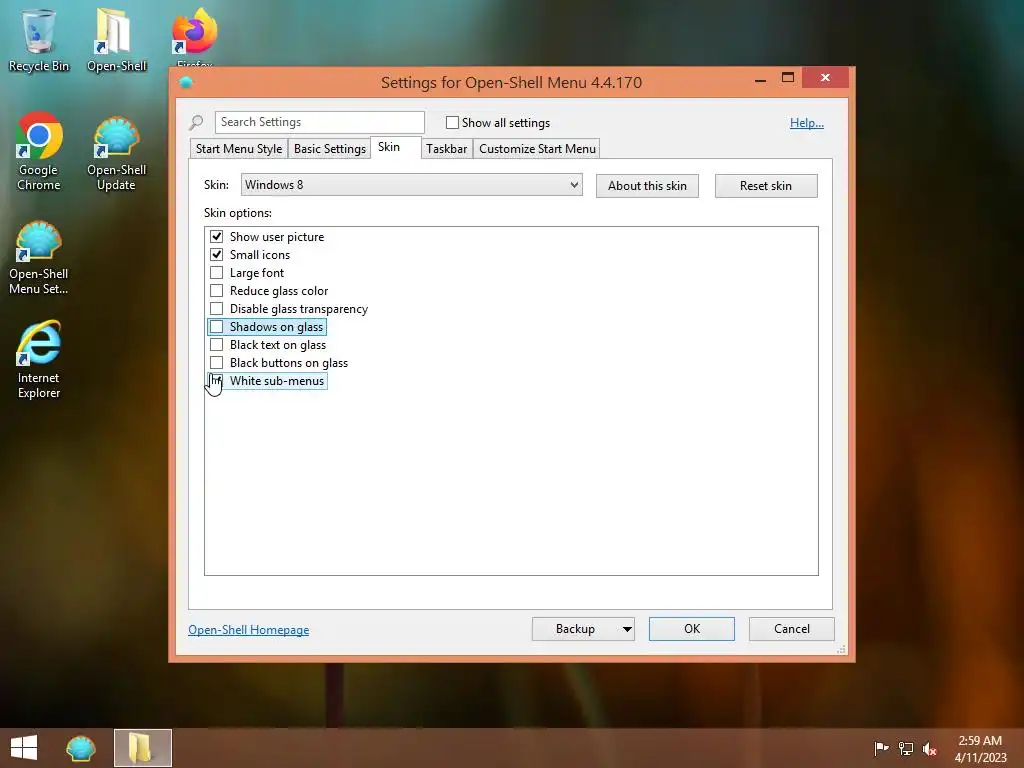Enable the Large font option
Viewport: 1024px width, 768px height.
point(216,272)
